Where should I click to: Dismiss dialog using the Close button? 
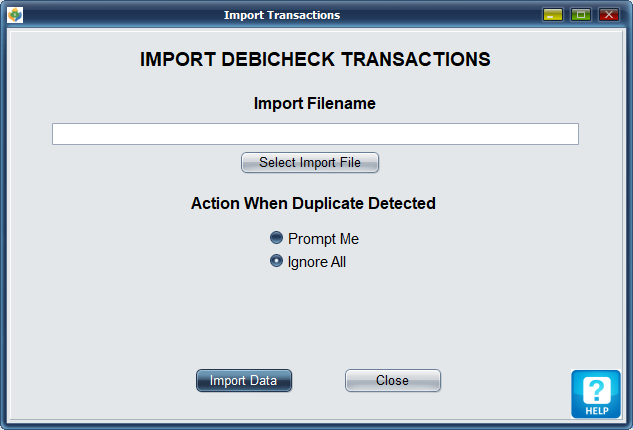pyautogui.click(x=392, y=380)
